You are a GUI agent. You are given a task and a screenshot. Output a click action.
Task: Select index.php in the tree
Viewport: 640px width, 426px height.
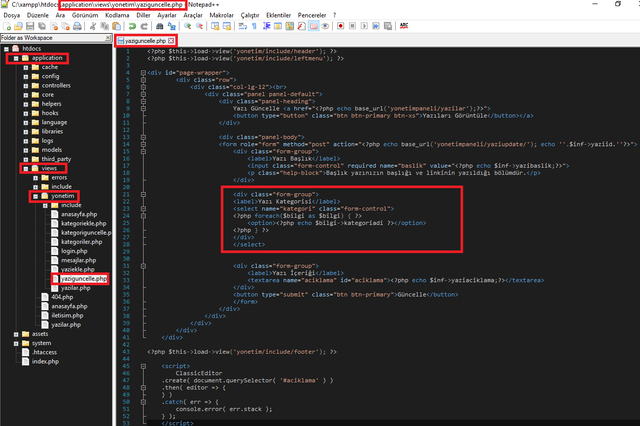coord(45,362)
